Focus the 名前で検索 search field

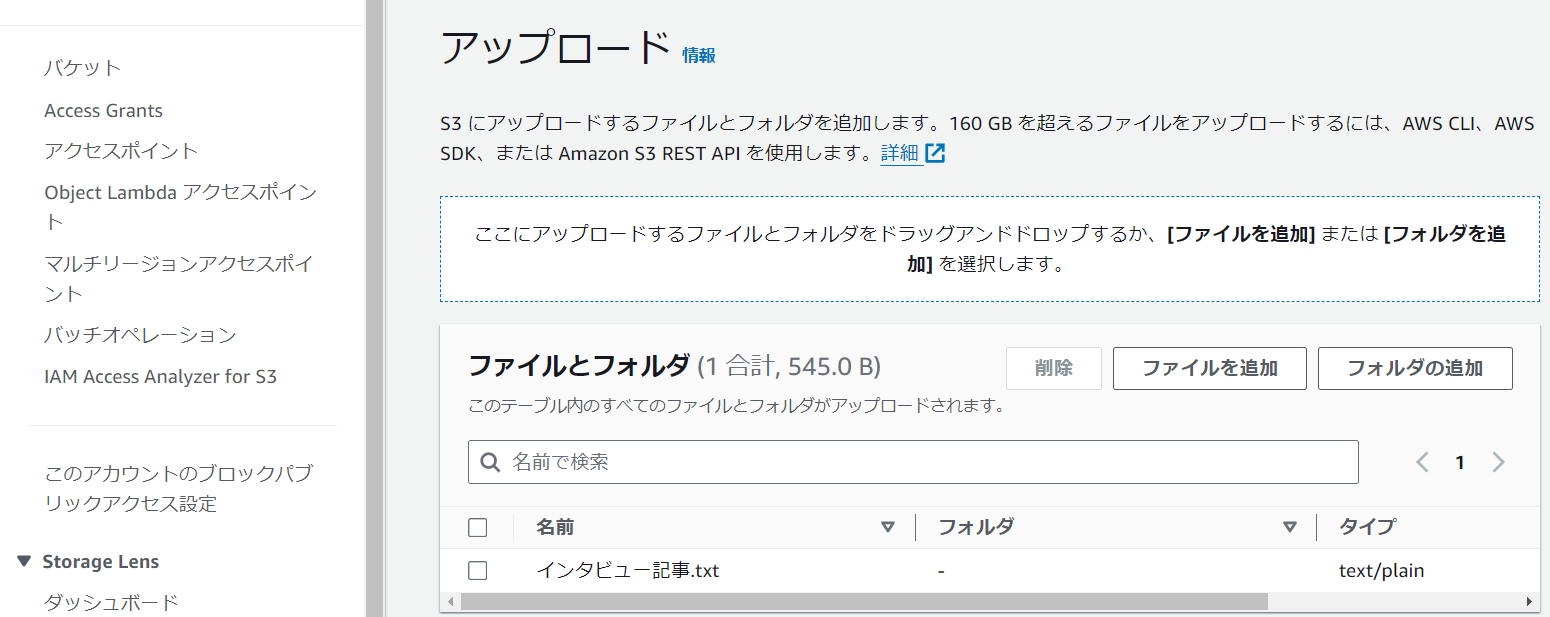(913, 462)
